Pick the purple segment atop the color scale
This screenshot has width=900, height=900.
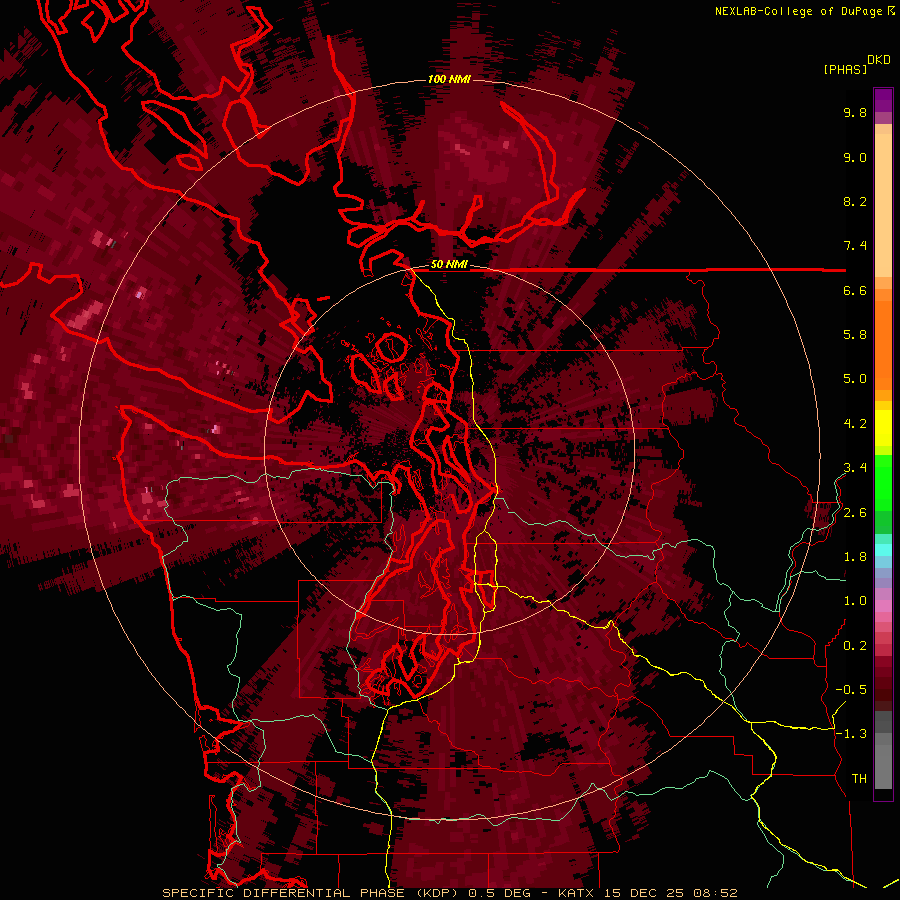coord(883,100)
